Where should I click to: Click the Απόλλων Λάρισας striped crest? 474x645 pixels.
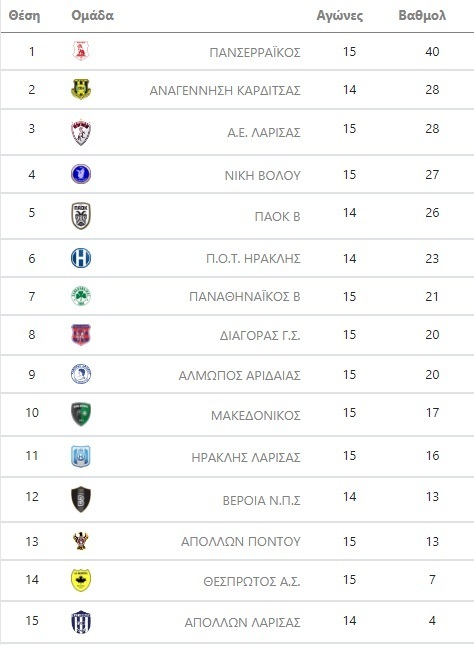click(x=81, y=622)
